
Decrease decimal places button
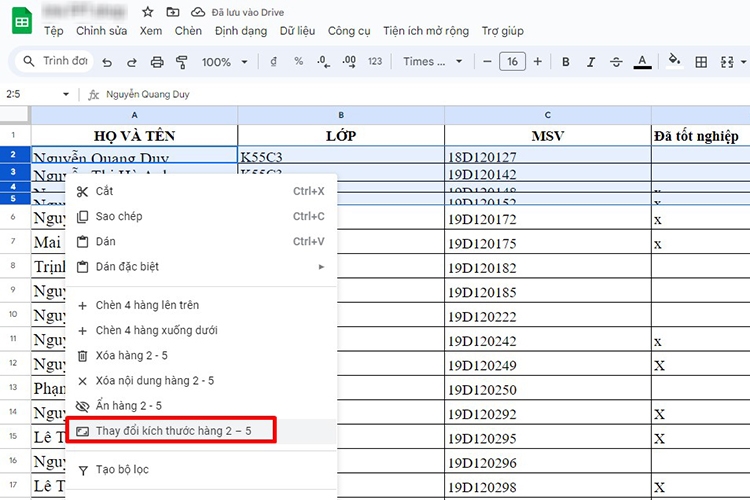click(323, 61)
